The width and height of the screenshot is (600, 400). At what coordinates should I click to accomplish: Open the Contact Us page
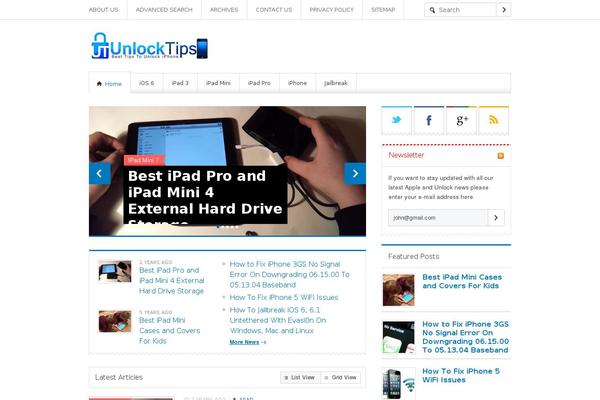274,10
